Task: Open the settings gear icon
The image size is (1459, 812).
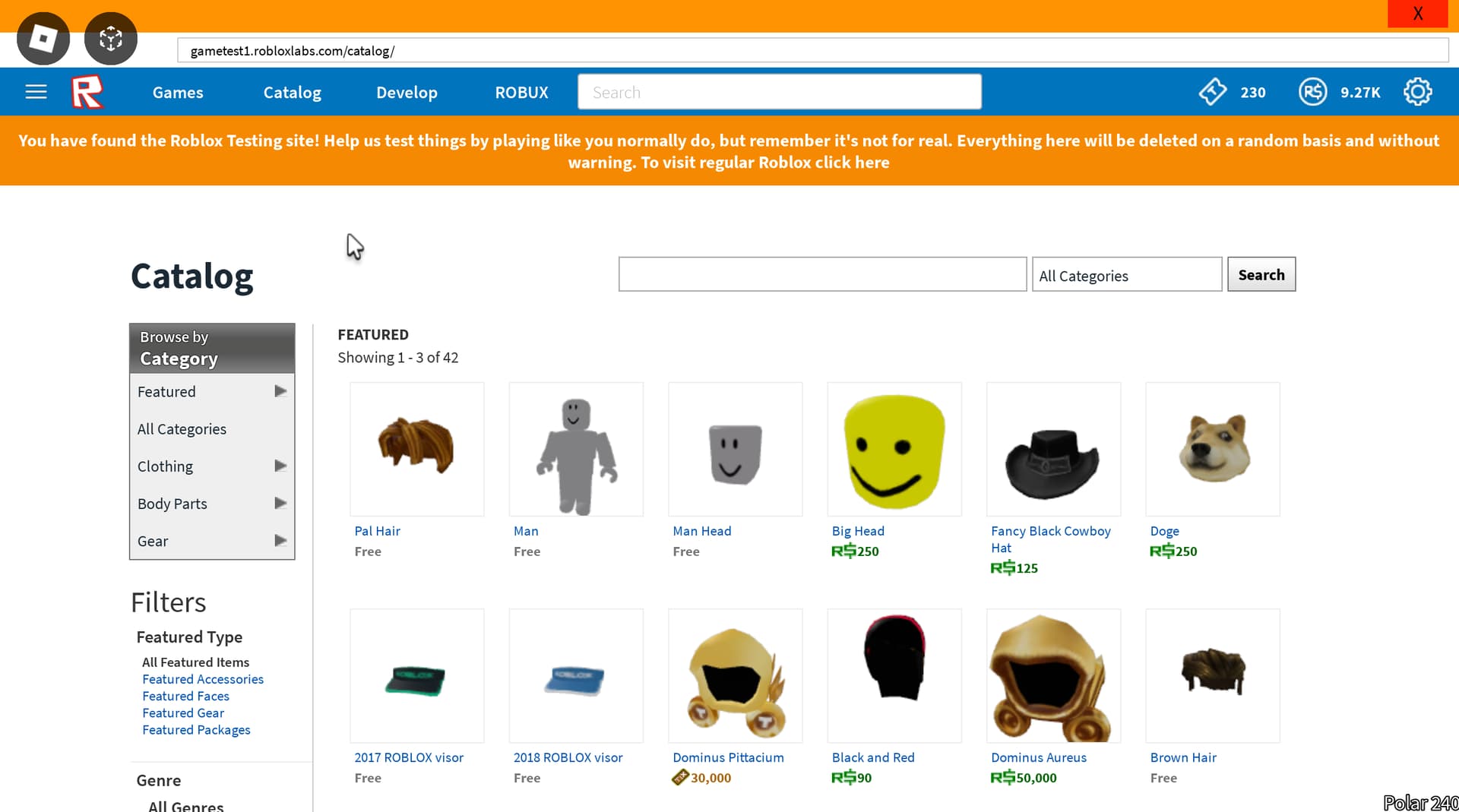Action: click(x=1417, y=92)
